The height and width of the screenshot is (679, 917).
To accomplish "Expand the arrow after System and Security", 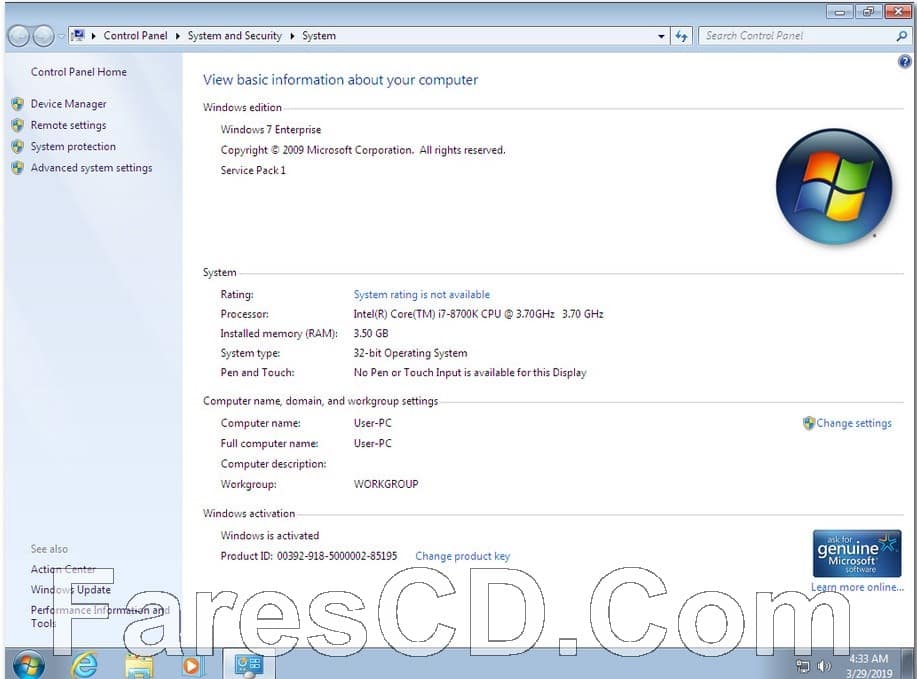I will pos(292,36).
